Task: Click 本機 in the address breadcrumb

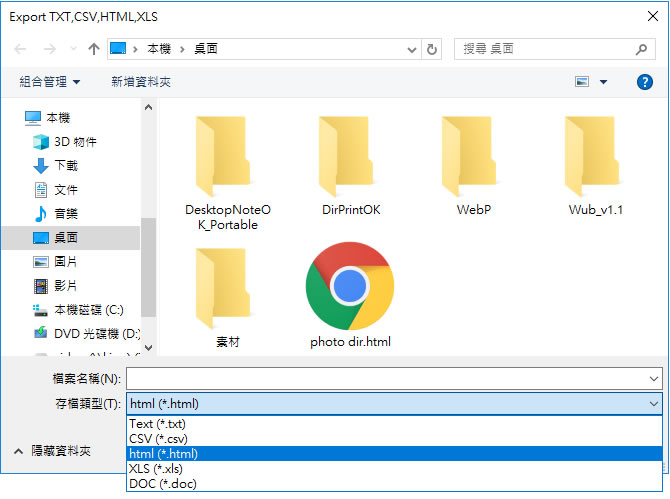Action: tap(159, 49)
